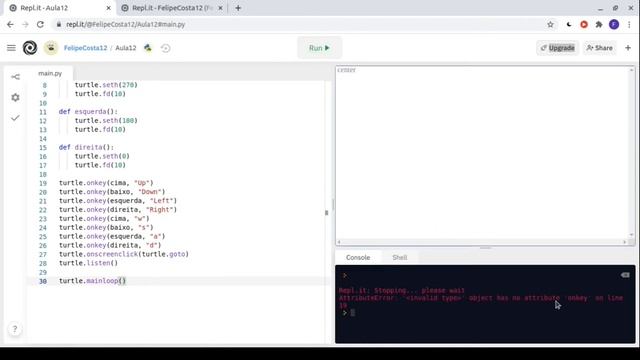
Task: Select the main.py file tab
Action: (50, 73)
